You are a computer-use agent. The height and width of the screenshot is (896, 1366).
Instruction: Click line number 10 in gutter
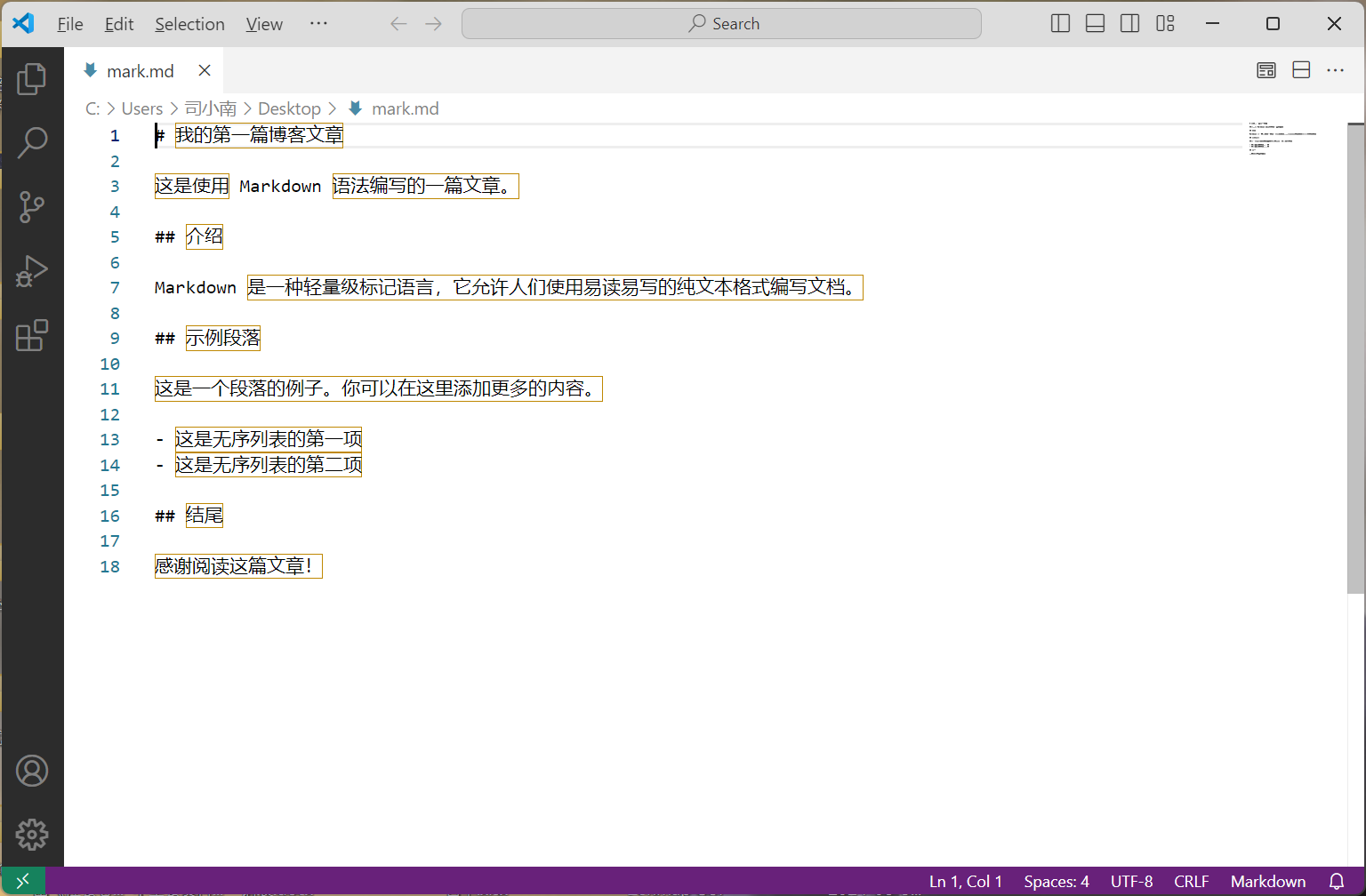(109, 364)
